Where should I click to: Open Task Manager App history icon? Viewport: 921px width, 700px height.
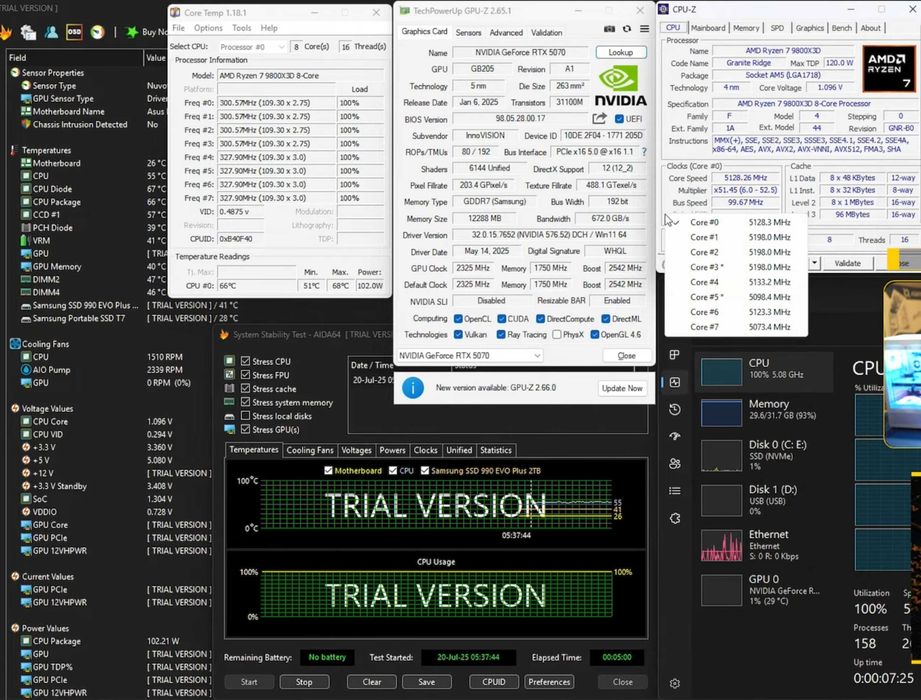pyautogui.click(x=675, y=409)
